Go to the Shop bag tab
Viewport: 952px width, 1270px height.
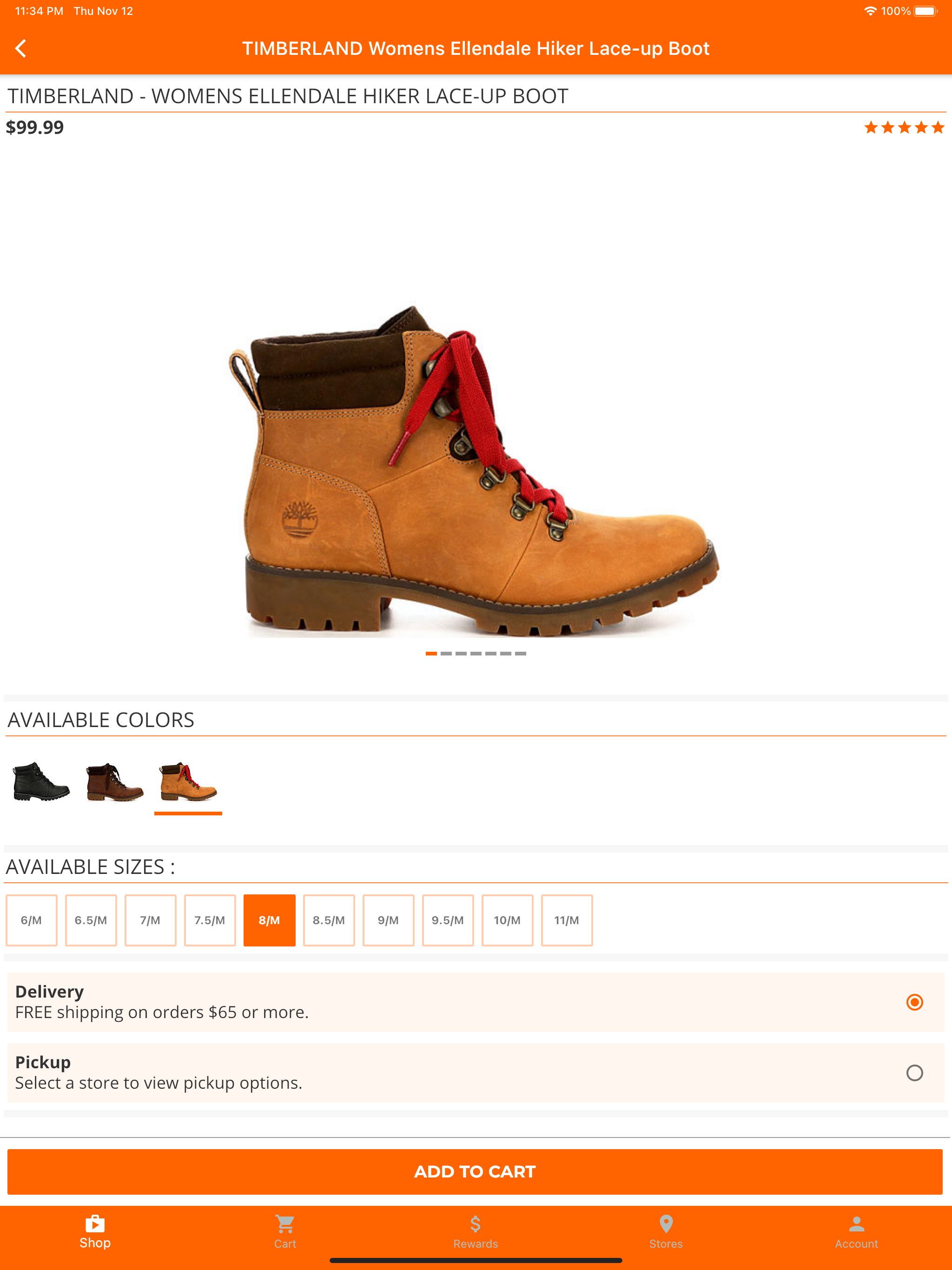click(x=95, y=1232)
